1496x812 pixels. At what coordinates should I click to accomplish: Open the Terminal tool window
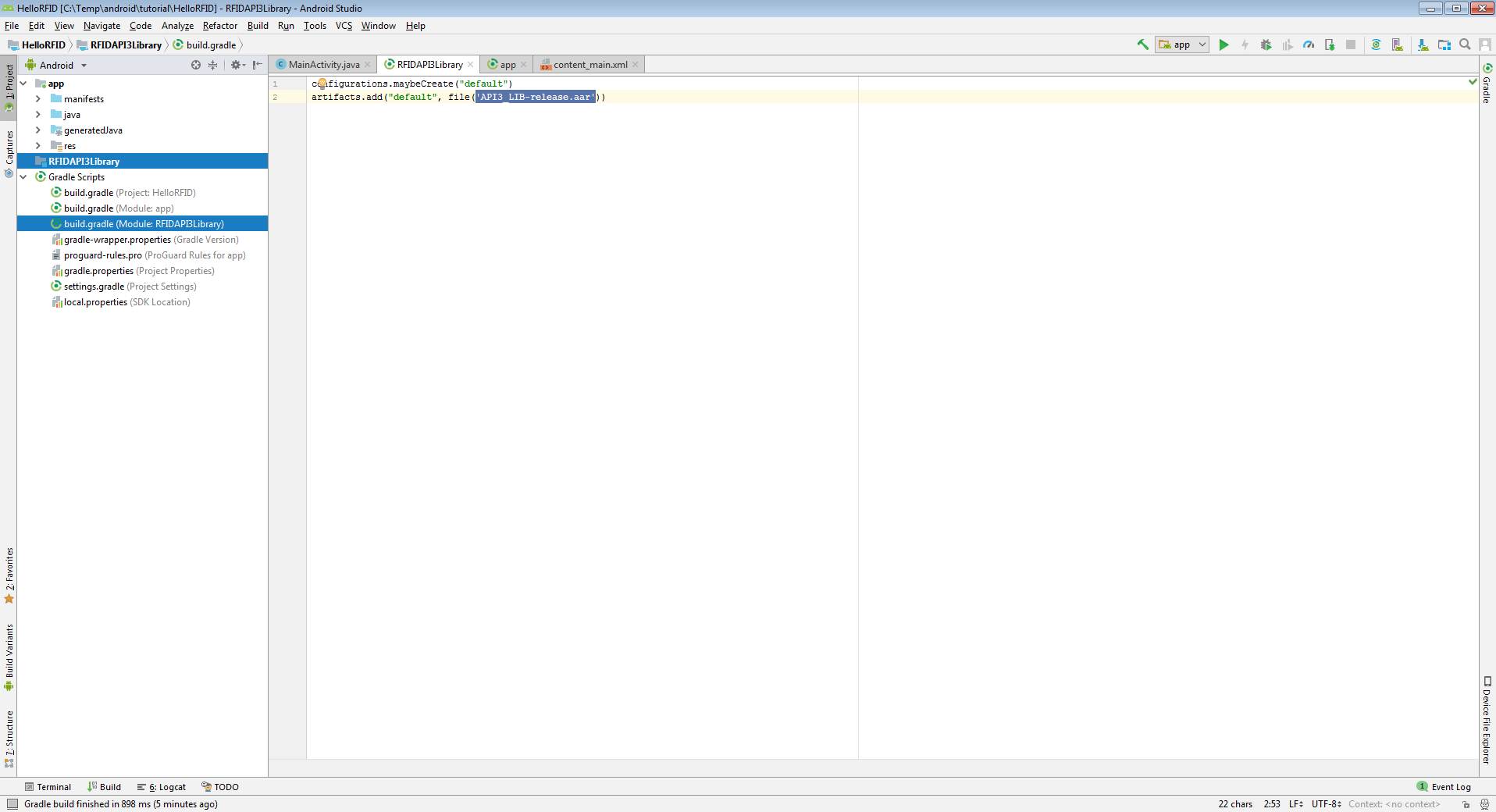coord(48,787)
